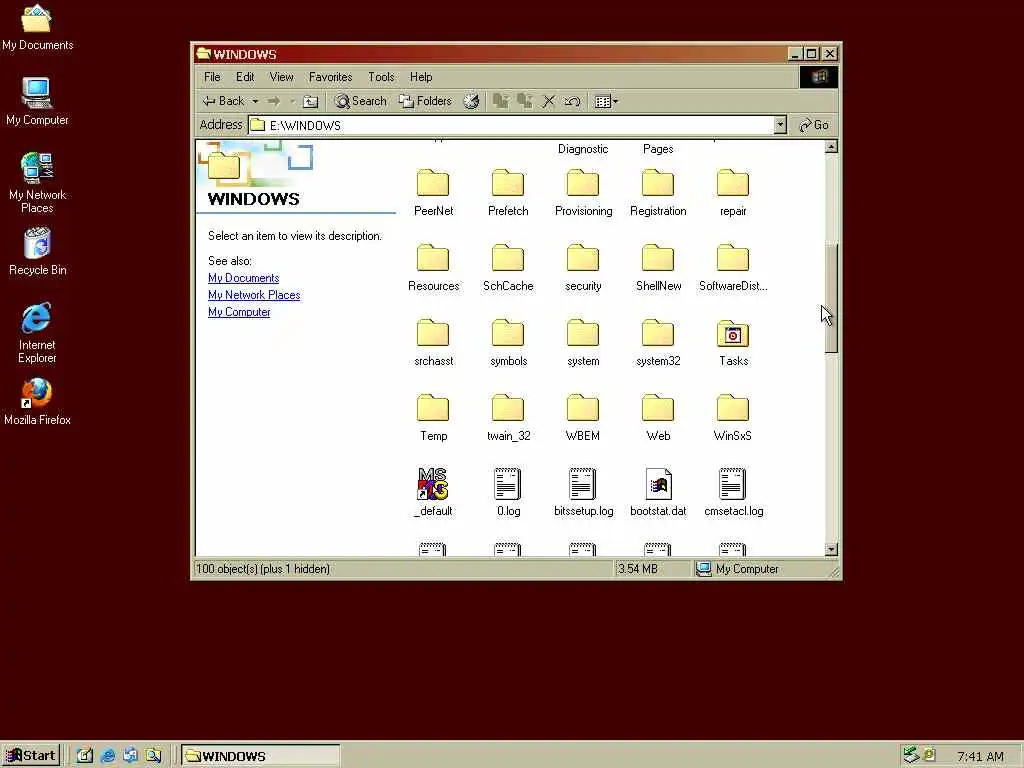
Task: Select the Mozilla Firefox desktop icon
Action: tap(37, 402)
